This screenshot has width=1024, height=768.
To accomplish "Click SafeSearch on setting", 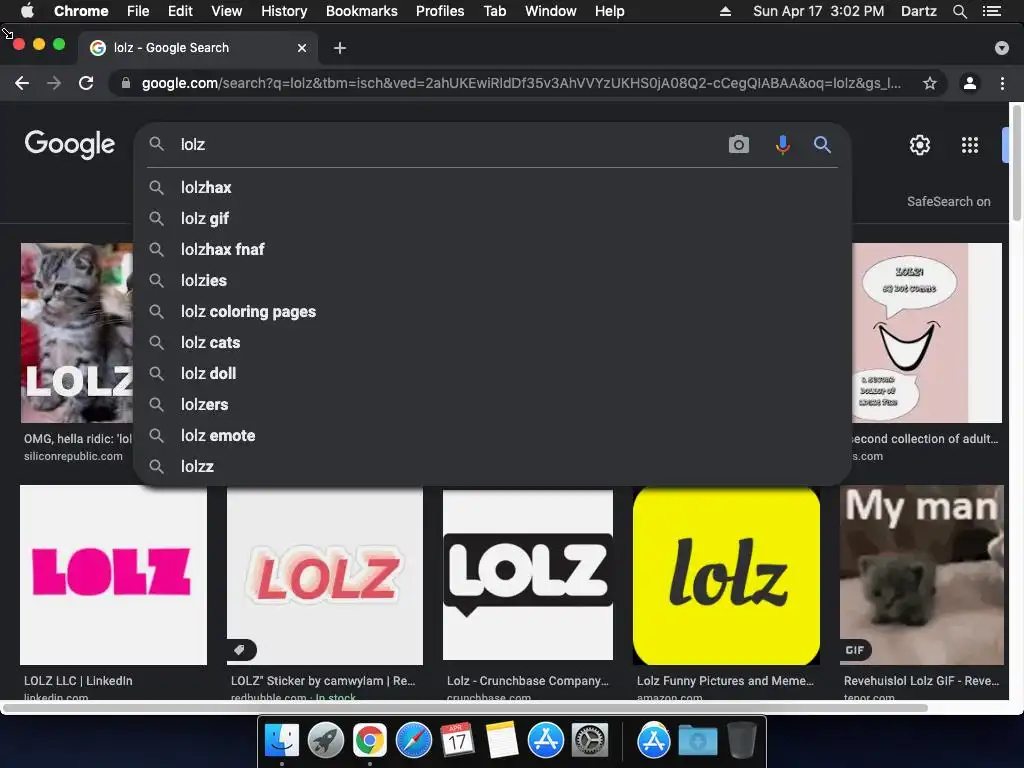I will point(948,201).
